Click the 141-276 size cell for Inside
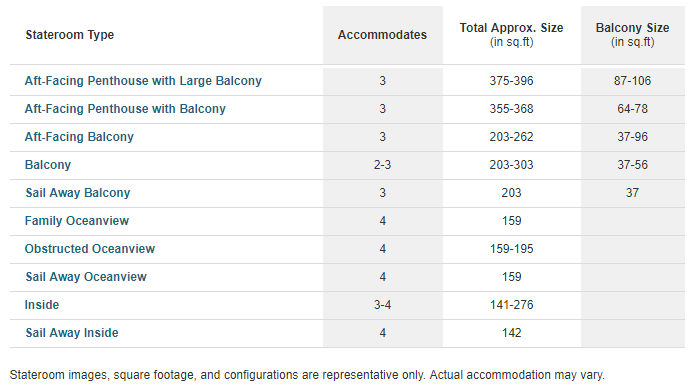The image size is (691, 391). tap(512, 305)
